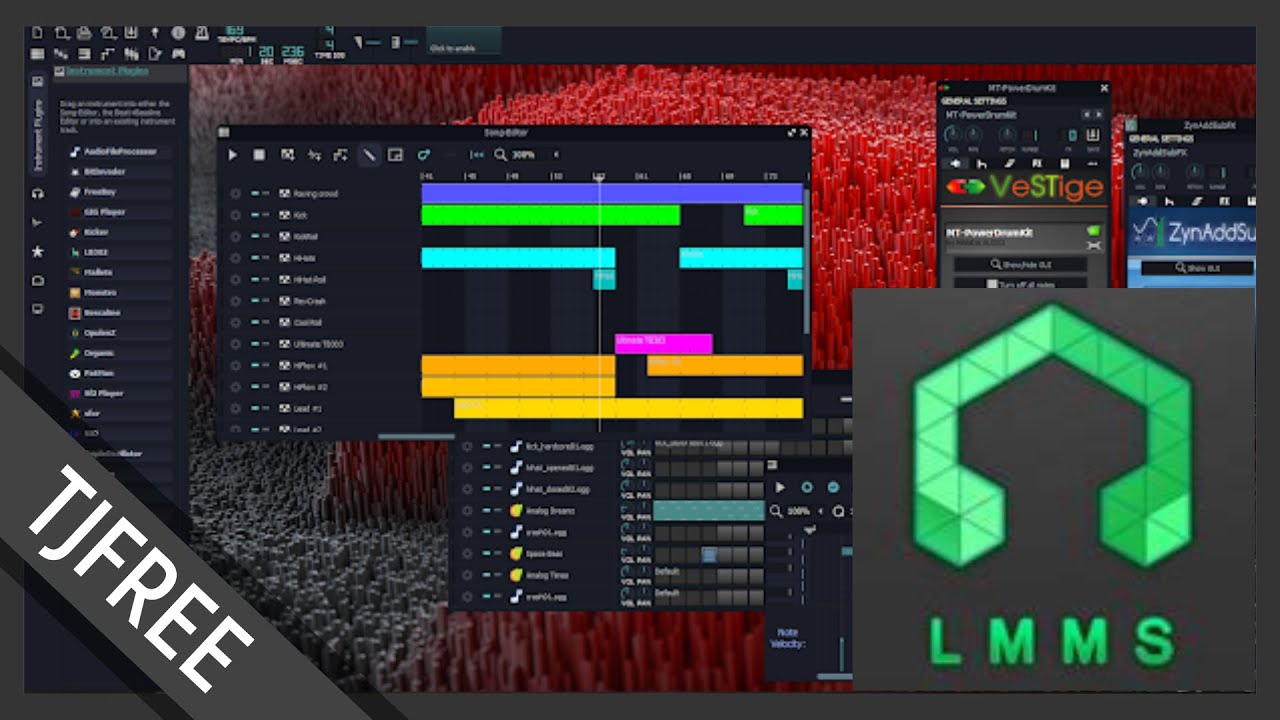Open track actions gear for HiPlex #2
1280x720 pixels.
(x=235, y=387)
